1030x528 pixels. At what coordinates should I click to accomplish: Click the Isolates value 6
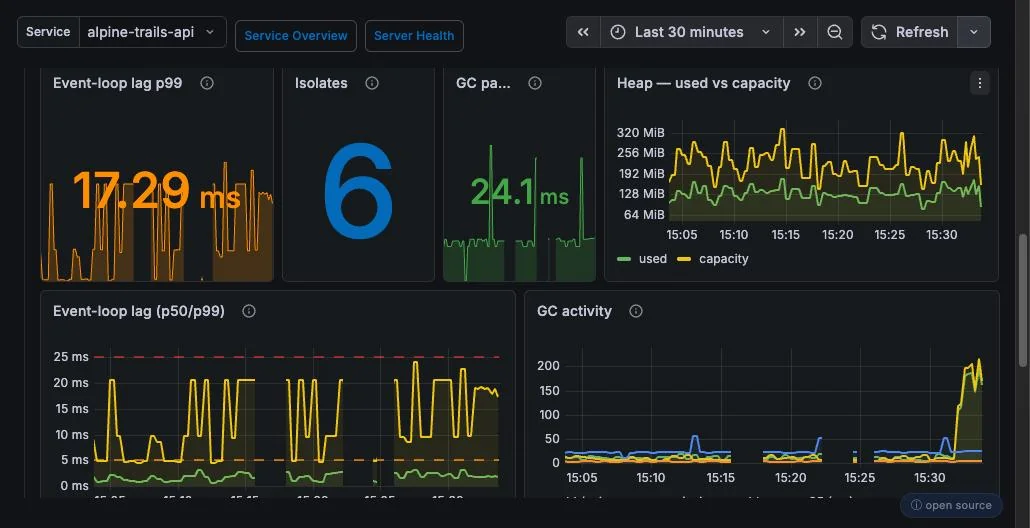click(x=358, y=191)
